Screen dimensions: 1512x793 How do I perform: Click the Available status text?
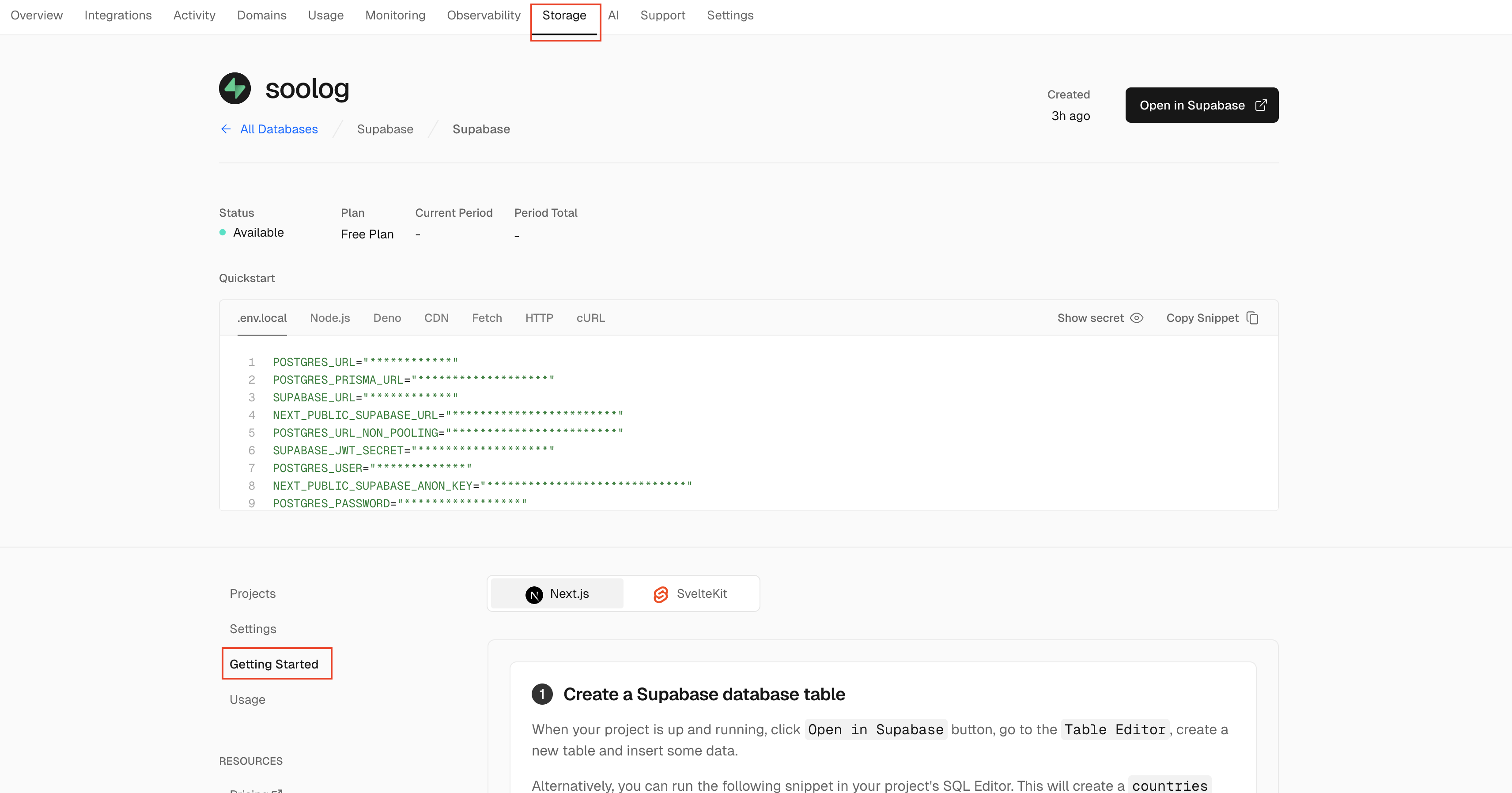tap(258, 232)
